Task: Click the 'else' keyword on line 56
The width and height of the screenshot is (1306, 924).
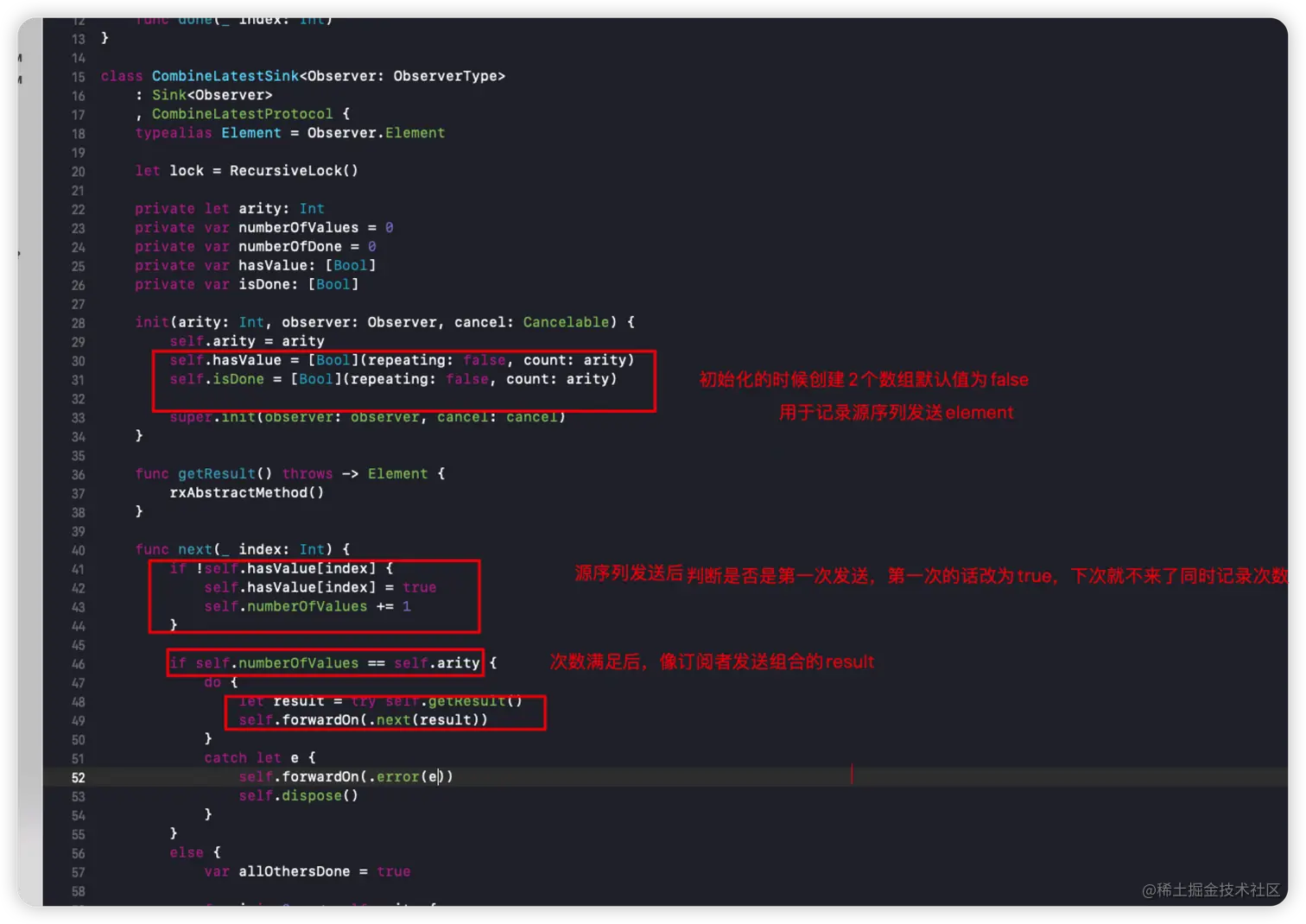Action: pos(187,853)
